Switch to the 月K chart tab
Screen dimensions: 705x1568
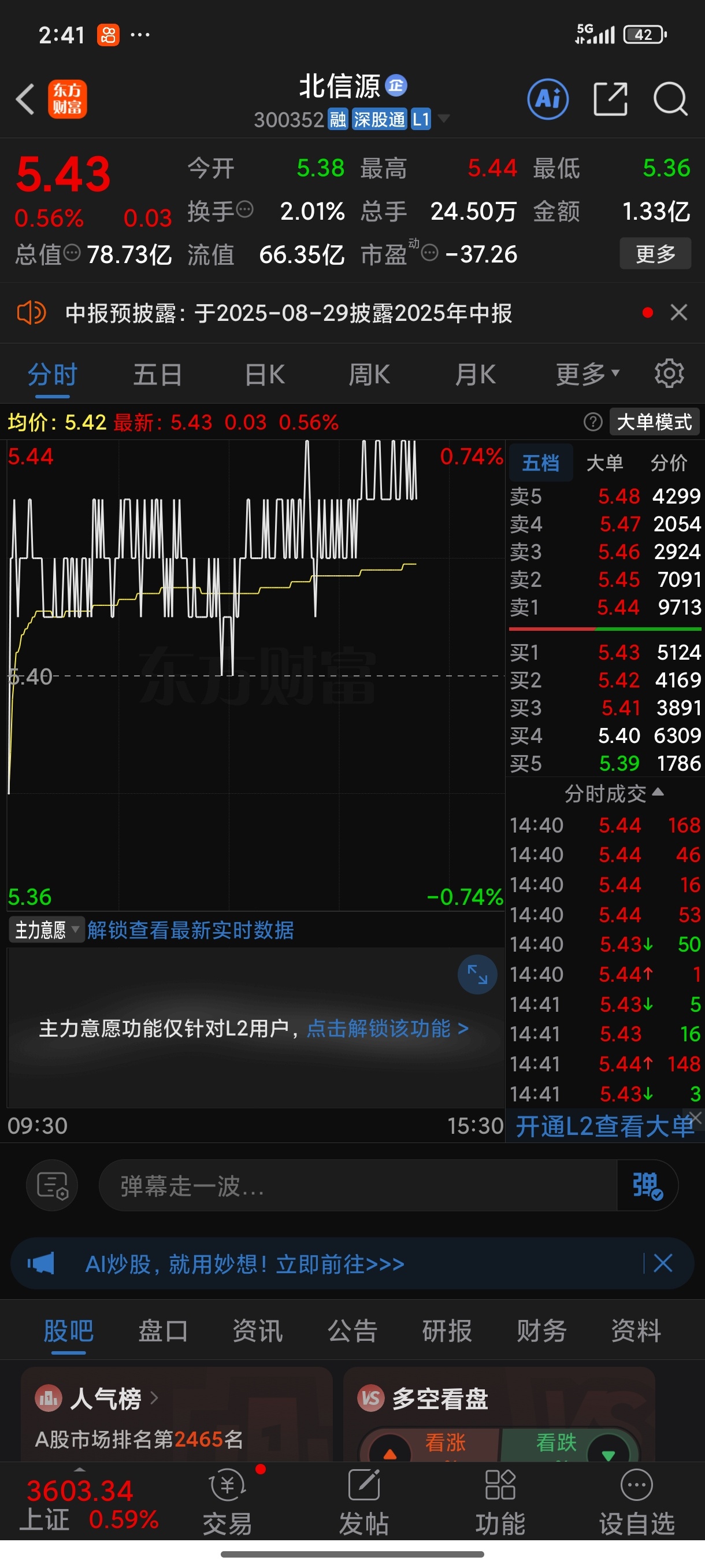click(476, 374)
